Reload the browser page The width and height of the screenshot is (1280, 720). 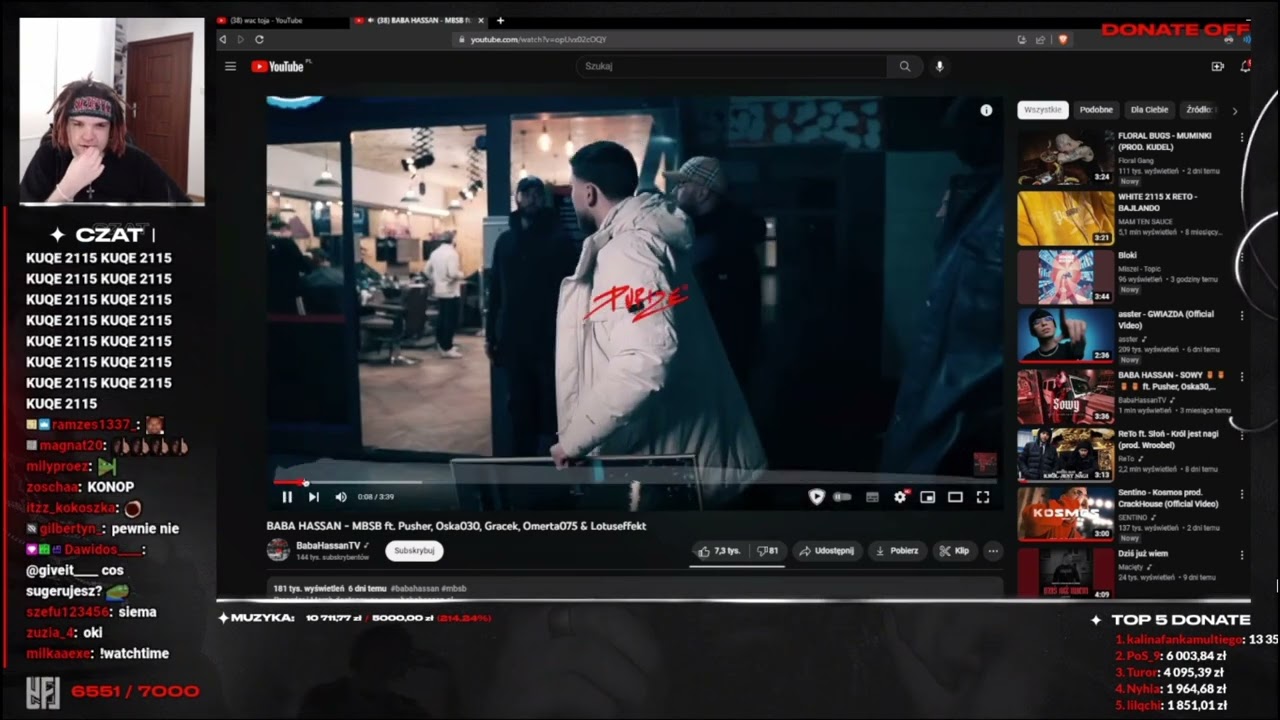pos(259,39)
